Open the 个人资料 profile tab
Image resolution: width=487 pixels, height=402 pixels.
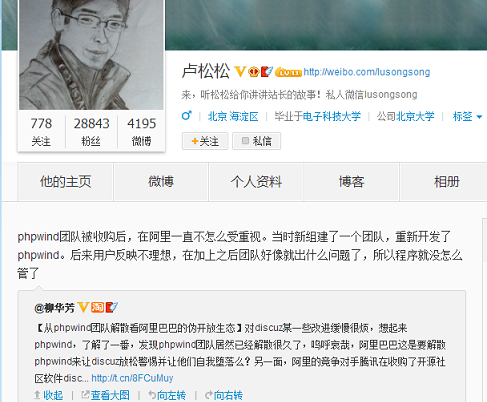[256, 182]
